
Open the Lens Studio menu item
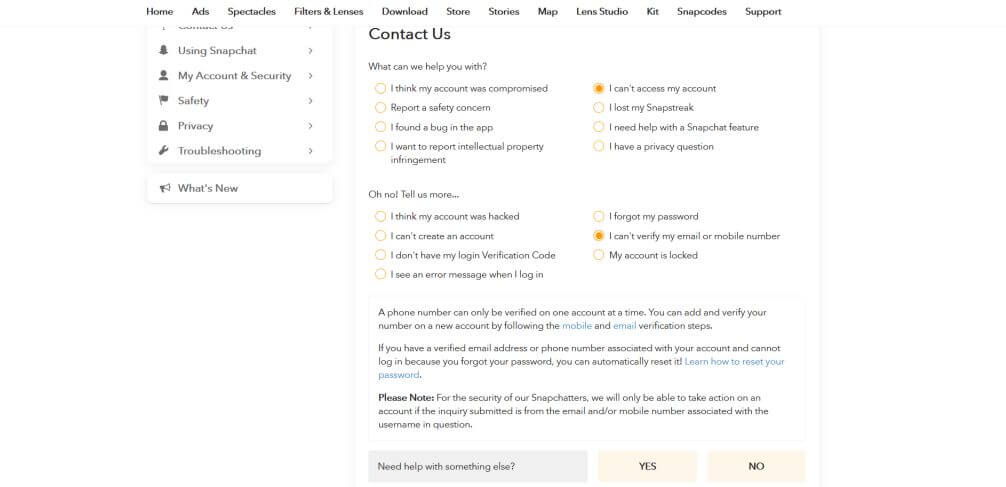coord(602,12)
